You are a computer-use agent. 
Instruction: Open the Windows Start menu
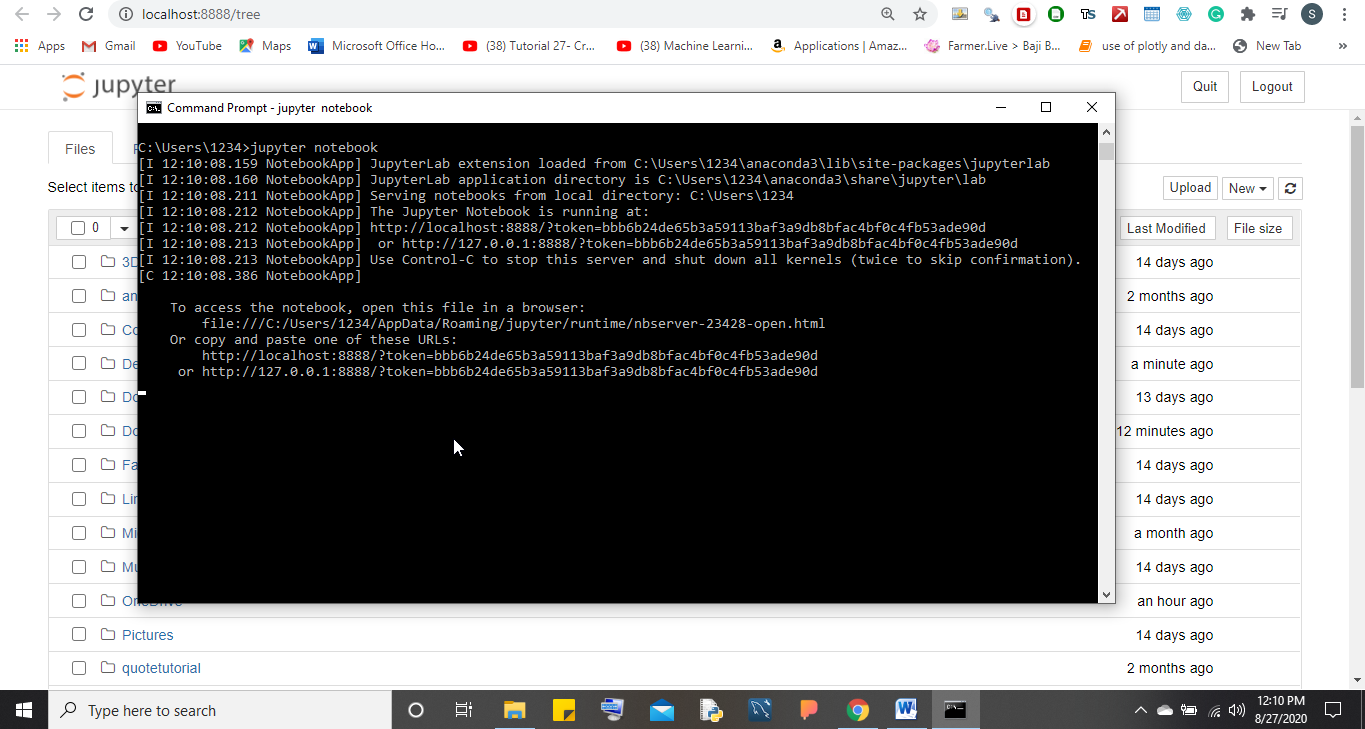pos(24,710)
